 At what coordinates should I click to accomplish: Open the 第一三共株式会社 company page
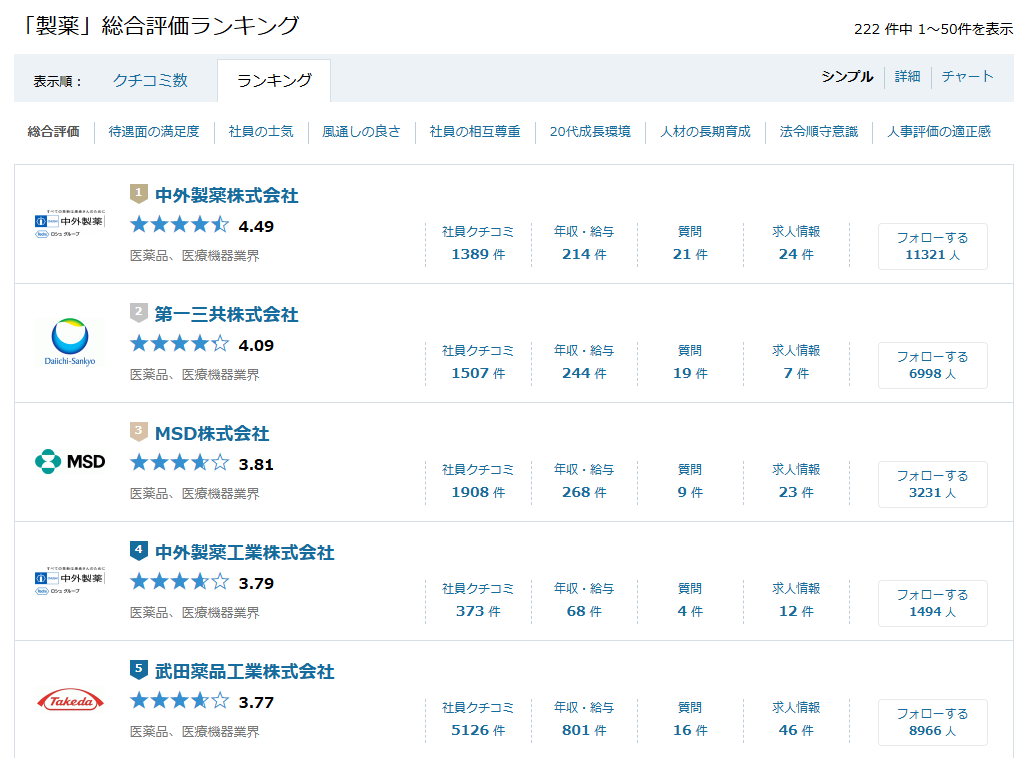[227, 315]
